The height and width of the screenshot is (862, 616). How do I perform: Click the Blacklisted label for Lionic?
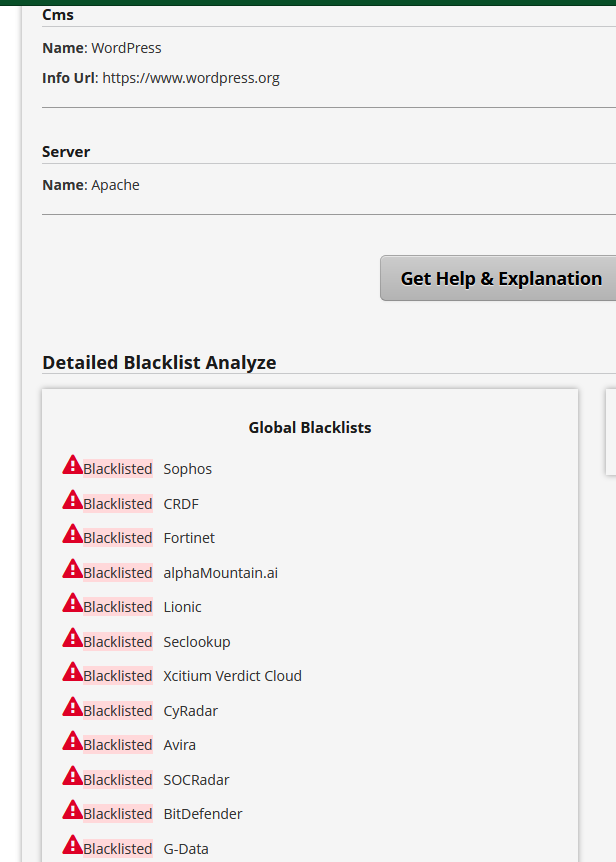[118, 607]
